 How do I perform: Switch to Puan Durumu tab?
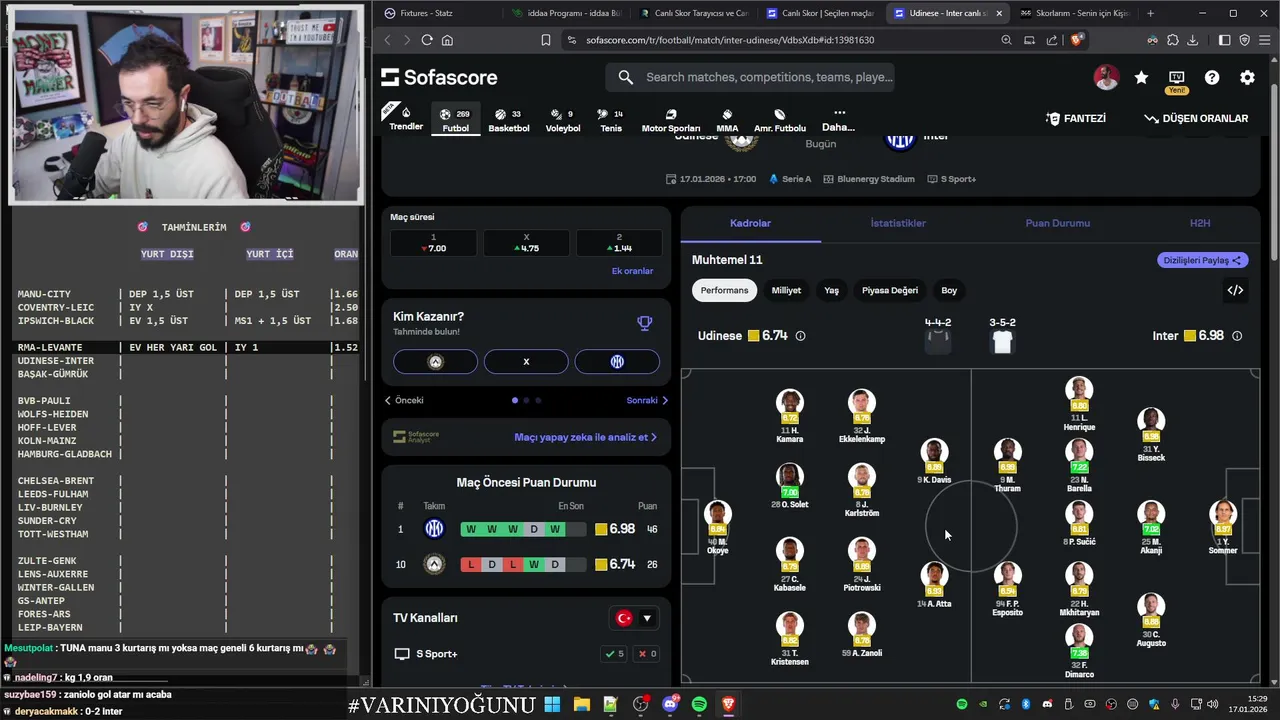click(x=1057, y=223)
